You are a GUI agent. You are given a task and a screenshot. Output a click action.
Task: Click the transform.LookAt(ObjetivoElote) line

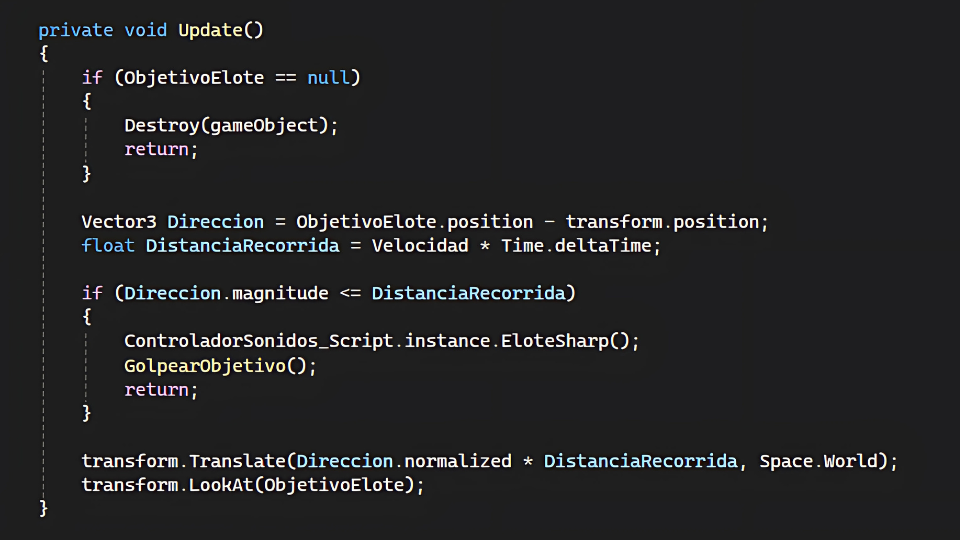click(x=253, y=485)
